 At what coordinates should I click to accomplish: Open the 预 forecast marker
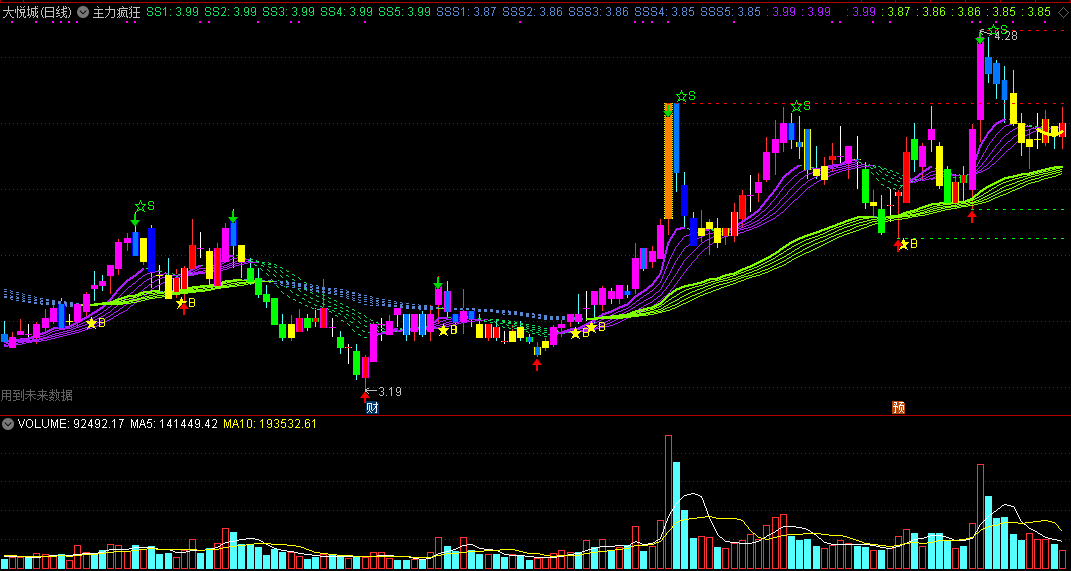(898, 408)
